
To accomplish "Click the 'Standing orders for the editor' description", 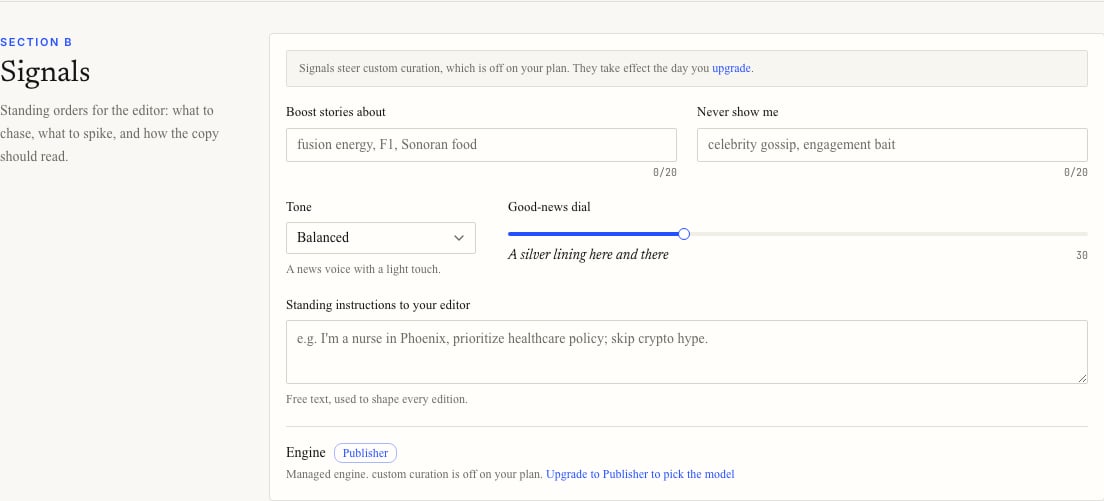I will 110,134.
